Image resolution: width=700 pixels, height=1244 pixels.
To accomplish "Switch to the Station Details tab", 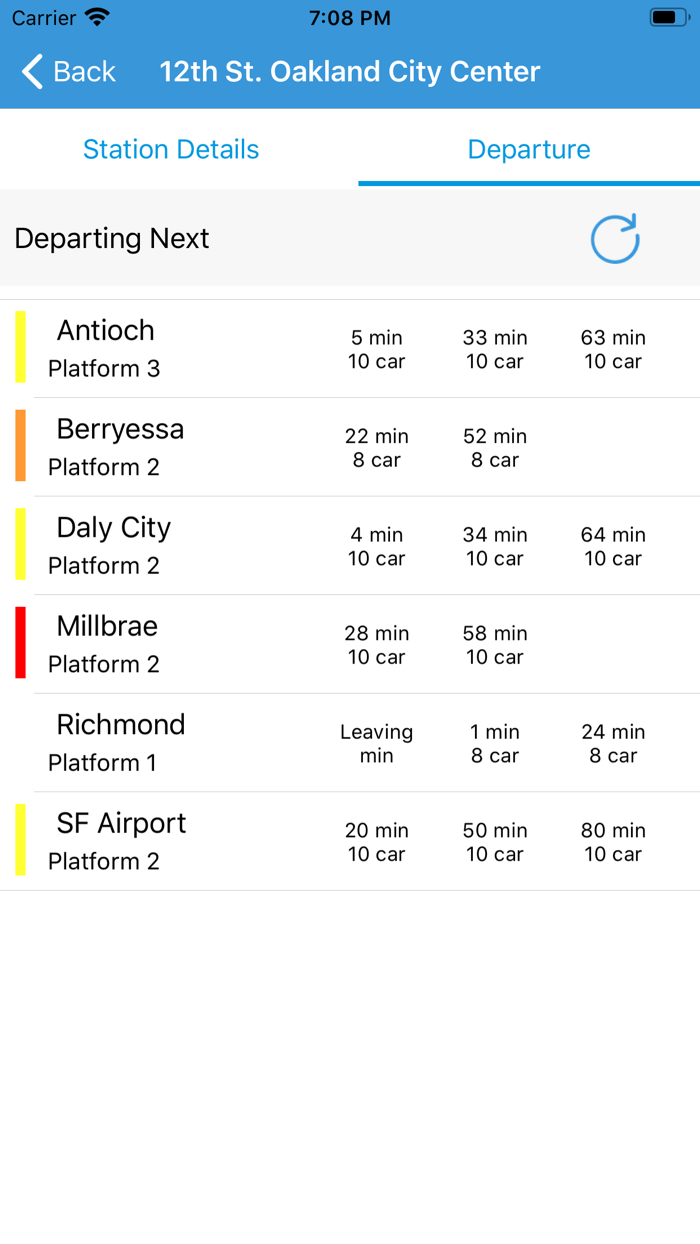I will pos(170,149).
